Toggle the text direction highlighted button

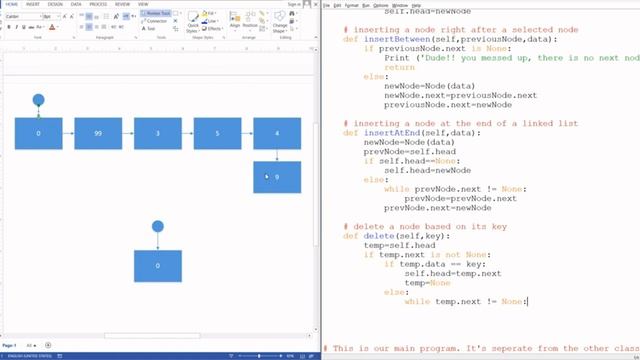pyautogui.click(x=126, y=16)
